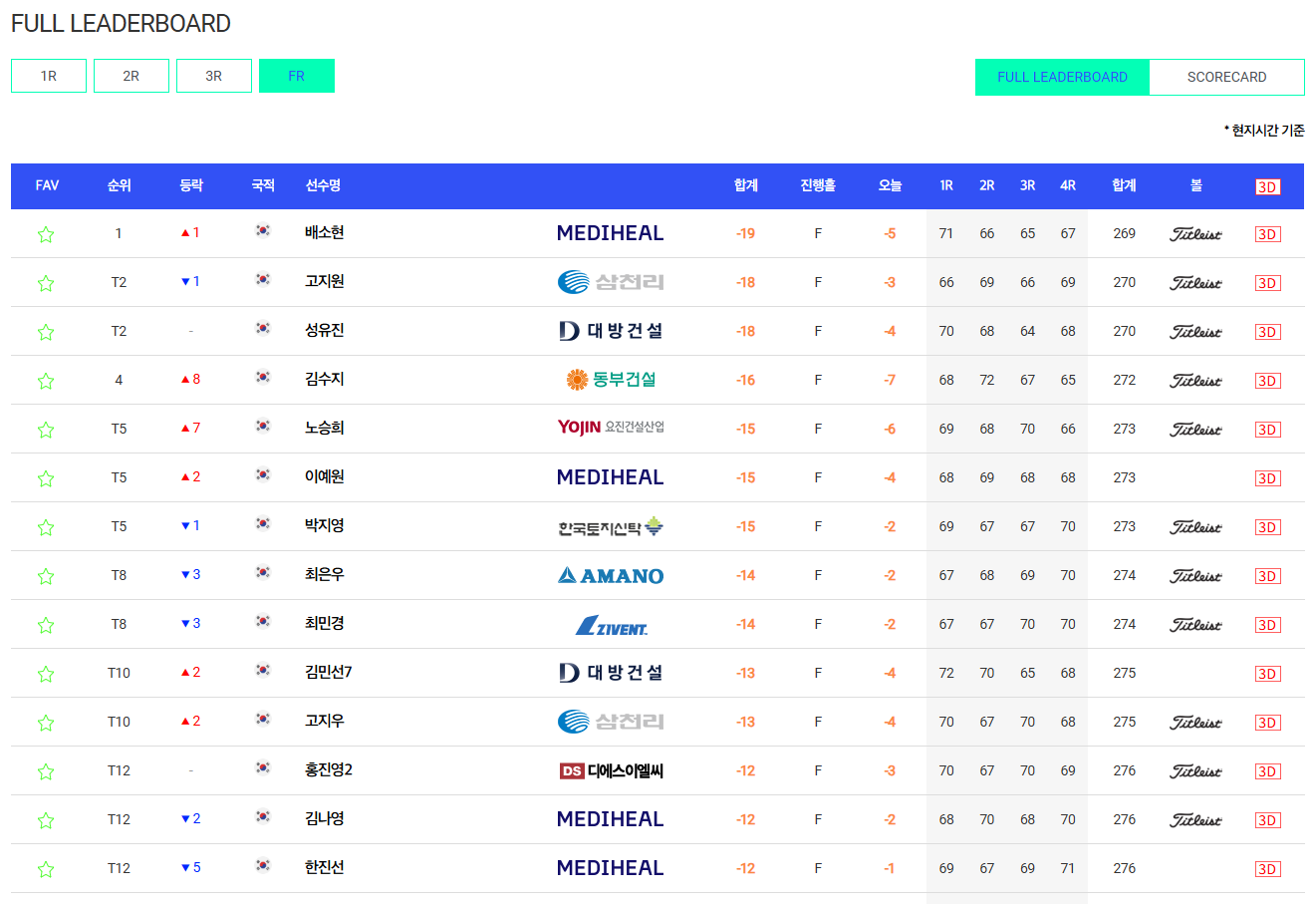Select the FR final round tab
This screenshot has height=904, width=1316.
point(297,76)
